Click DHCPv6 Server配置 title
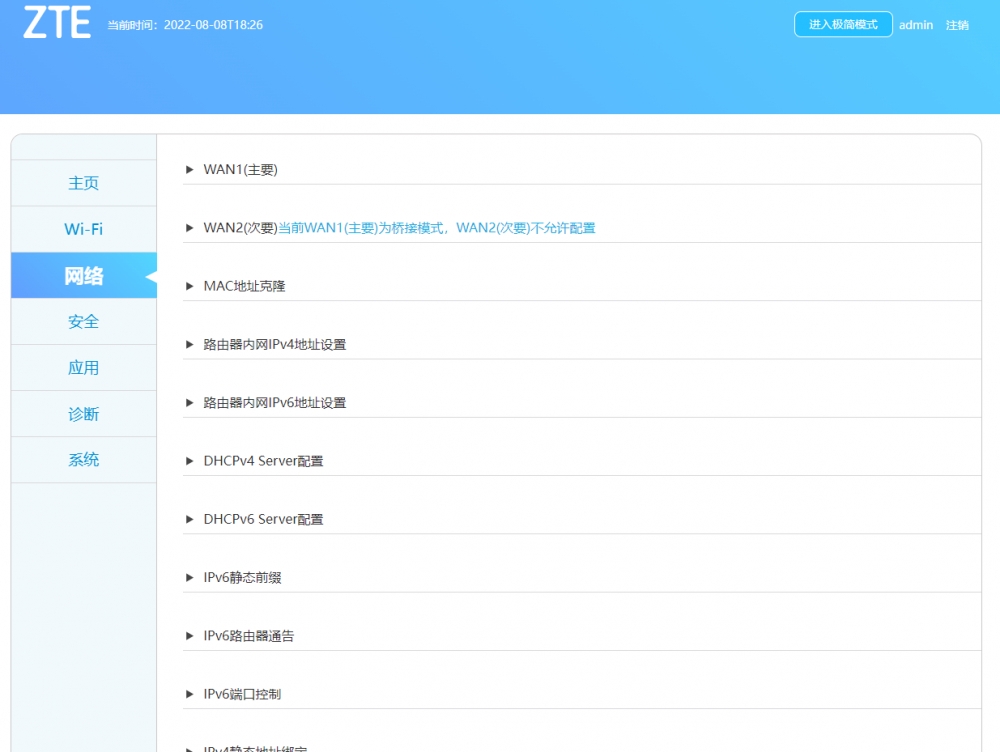Screen dimensions: 1000x752 click(x=263, y=519)
